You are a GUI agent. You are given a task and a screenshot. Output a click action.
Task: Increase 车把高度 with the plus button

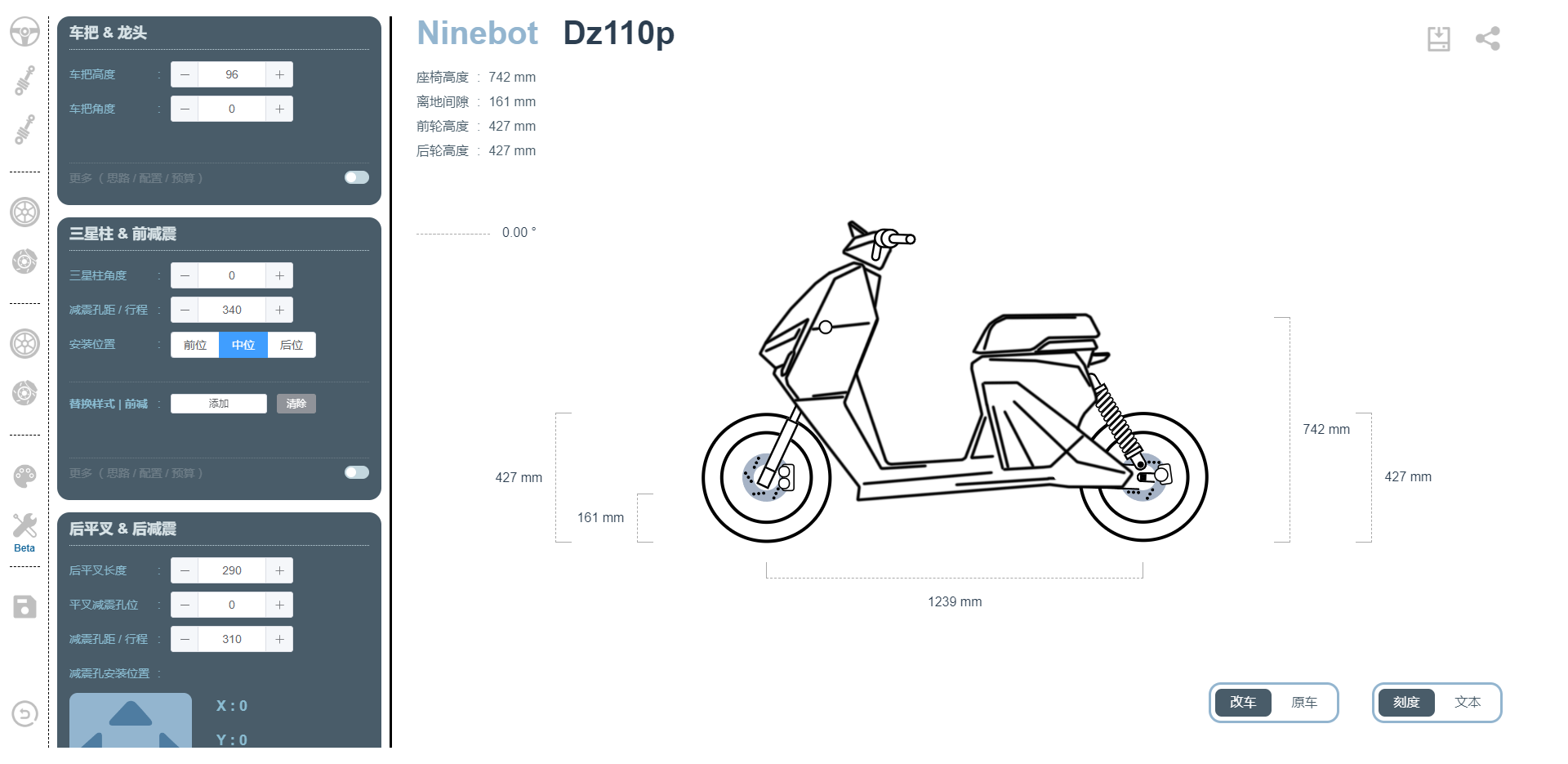point(279,74)
